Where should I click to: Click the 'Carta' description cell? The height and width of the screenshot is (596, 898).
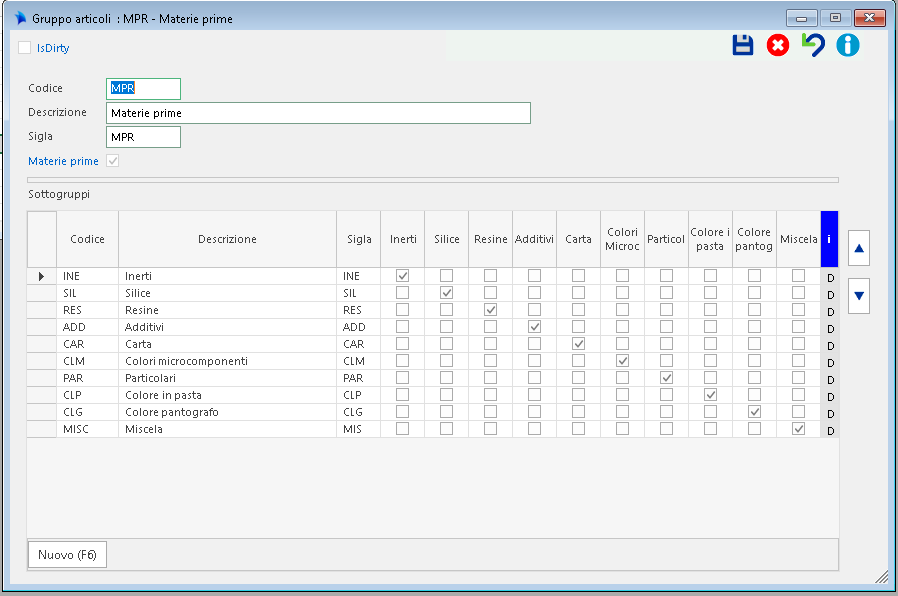tap(227, 344)
